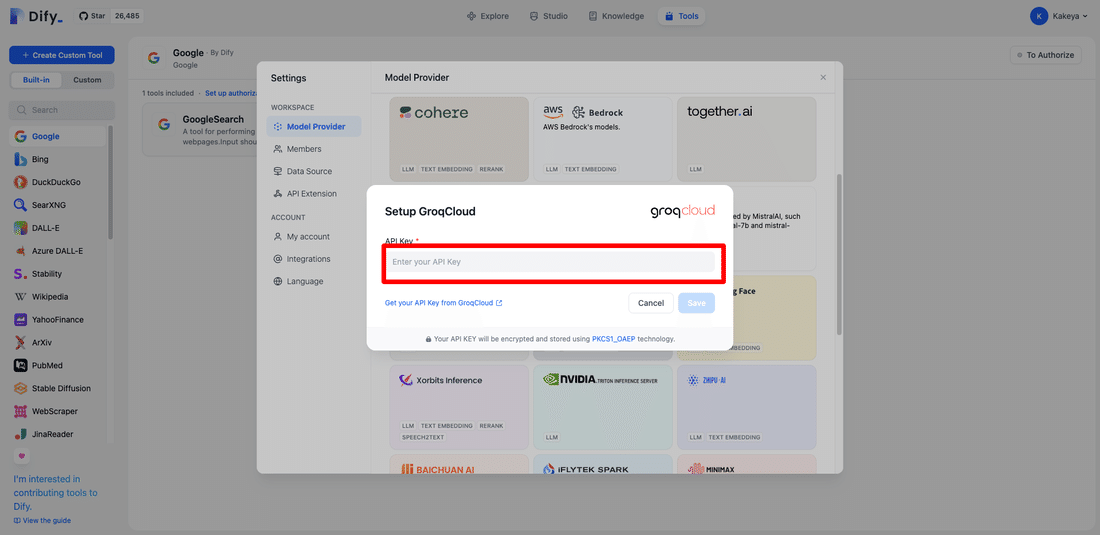Viewport: 1100px width, 535px height.
Task: Select PubMed tool in sidebar
Action: pyautogui.click(x=58, y=365)
